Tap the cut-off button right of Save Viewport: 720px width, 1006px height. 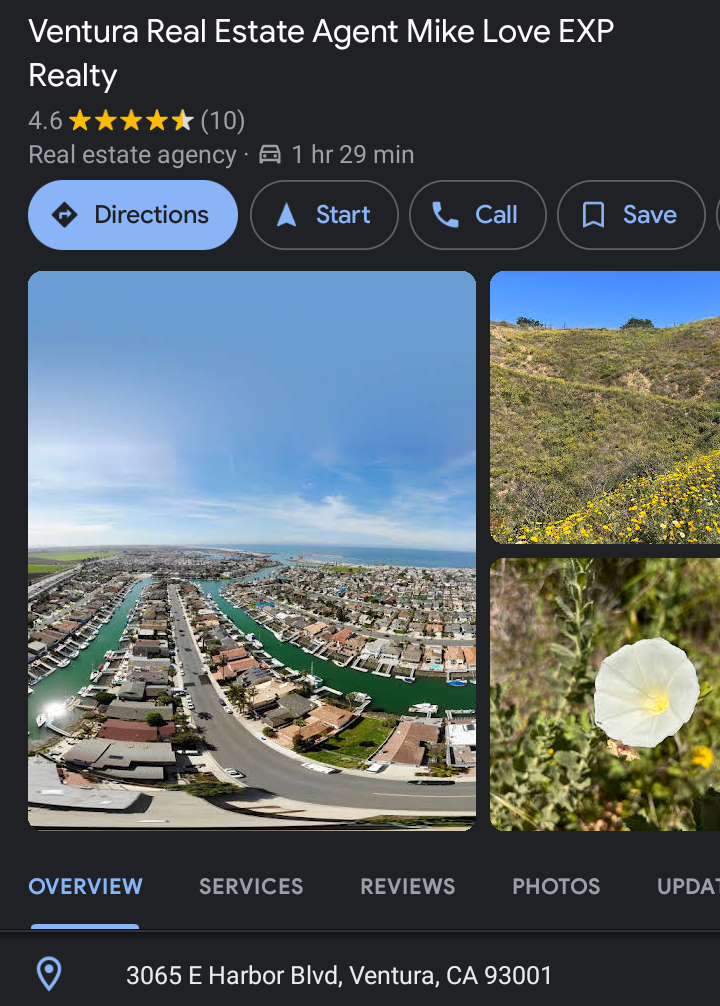point(716,215)
